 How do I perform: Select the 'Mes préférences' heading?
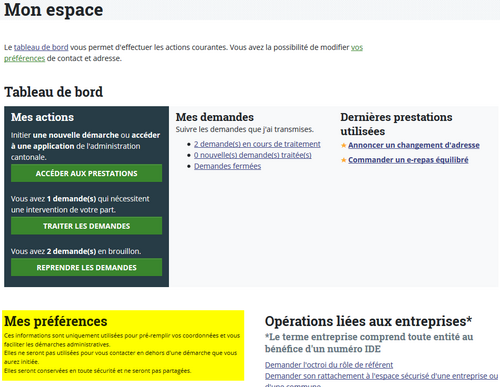point(56,321)
